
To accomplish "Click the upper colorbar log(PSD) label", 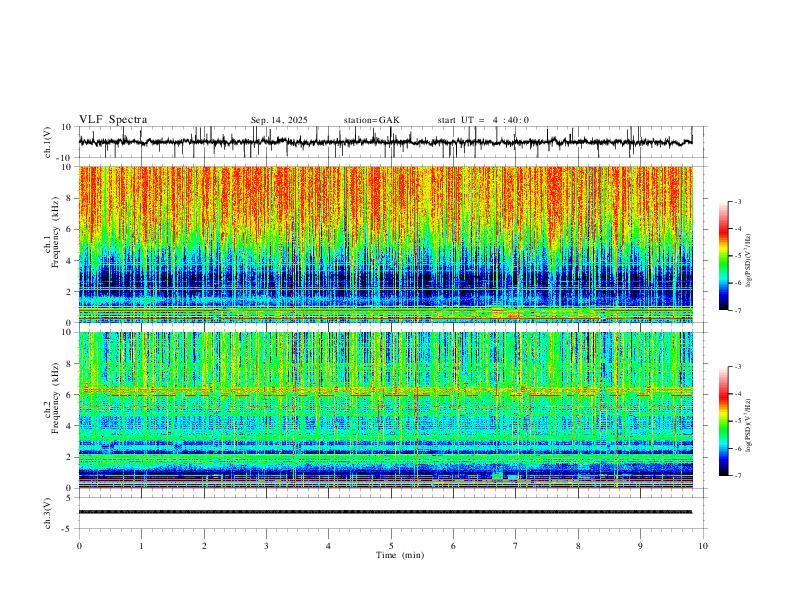I will pyautogui.click(x=749, y=260).
